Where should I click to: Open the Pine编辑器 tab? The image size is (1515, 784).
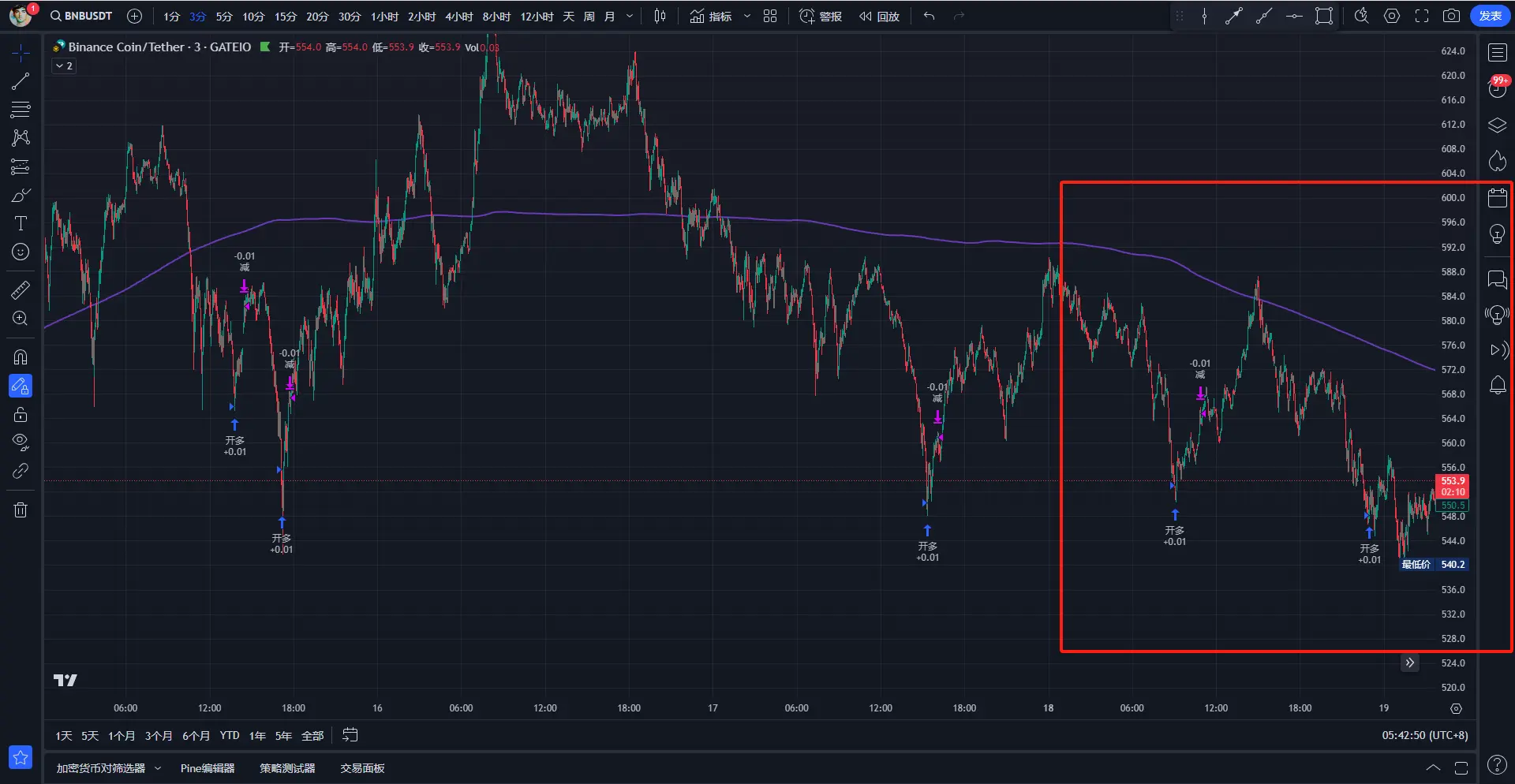tap(208, 768)
